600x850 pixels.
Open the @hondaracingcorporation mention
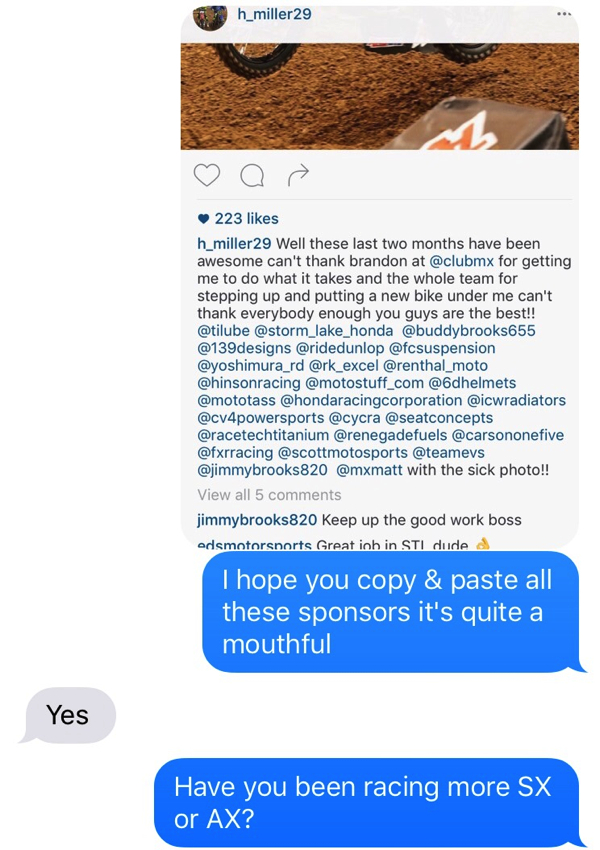tap(371, 401)
